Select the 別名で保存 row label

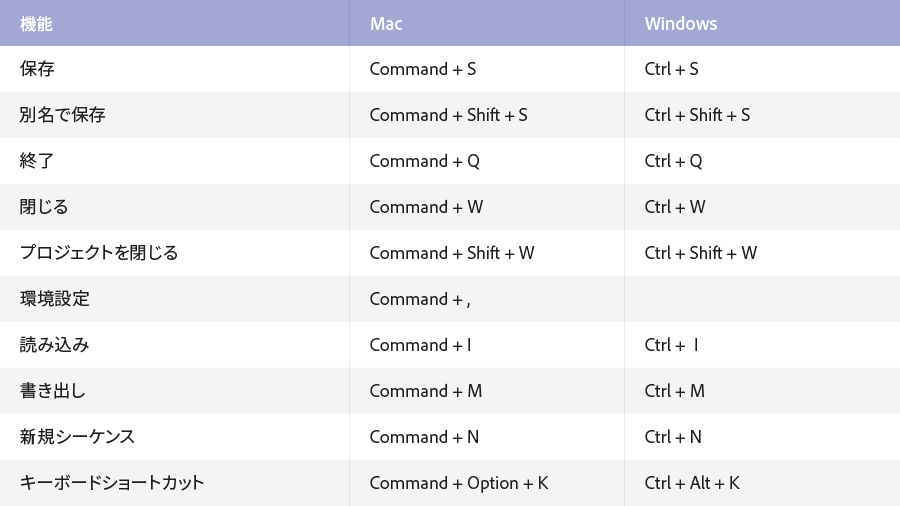[62, 115]
